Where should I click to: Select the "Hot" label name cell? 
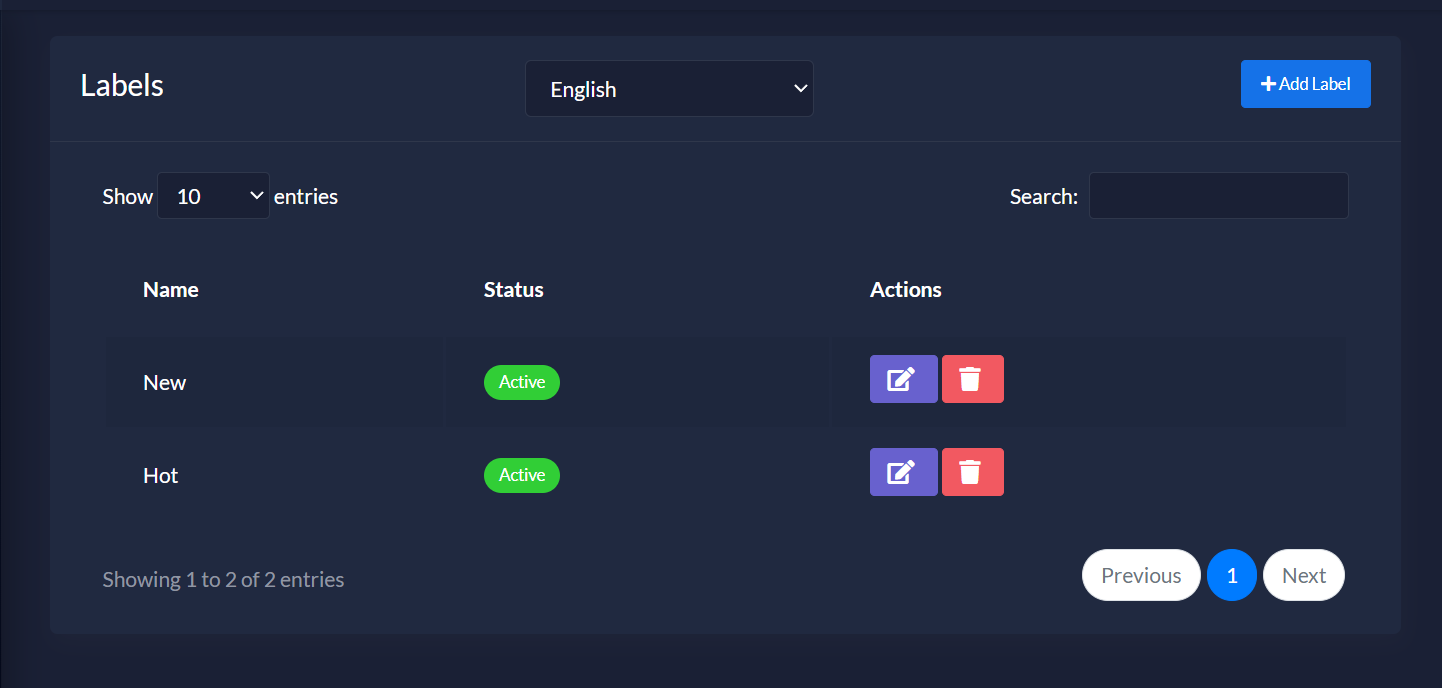pos(161,476)
